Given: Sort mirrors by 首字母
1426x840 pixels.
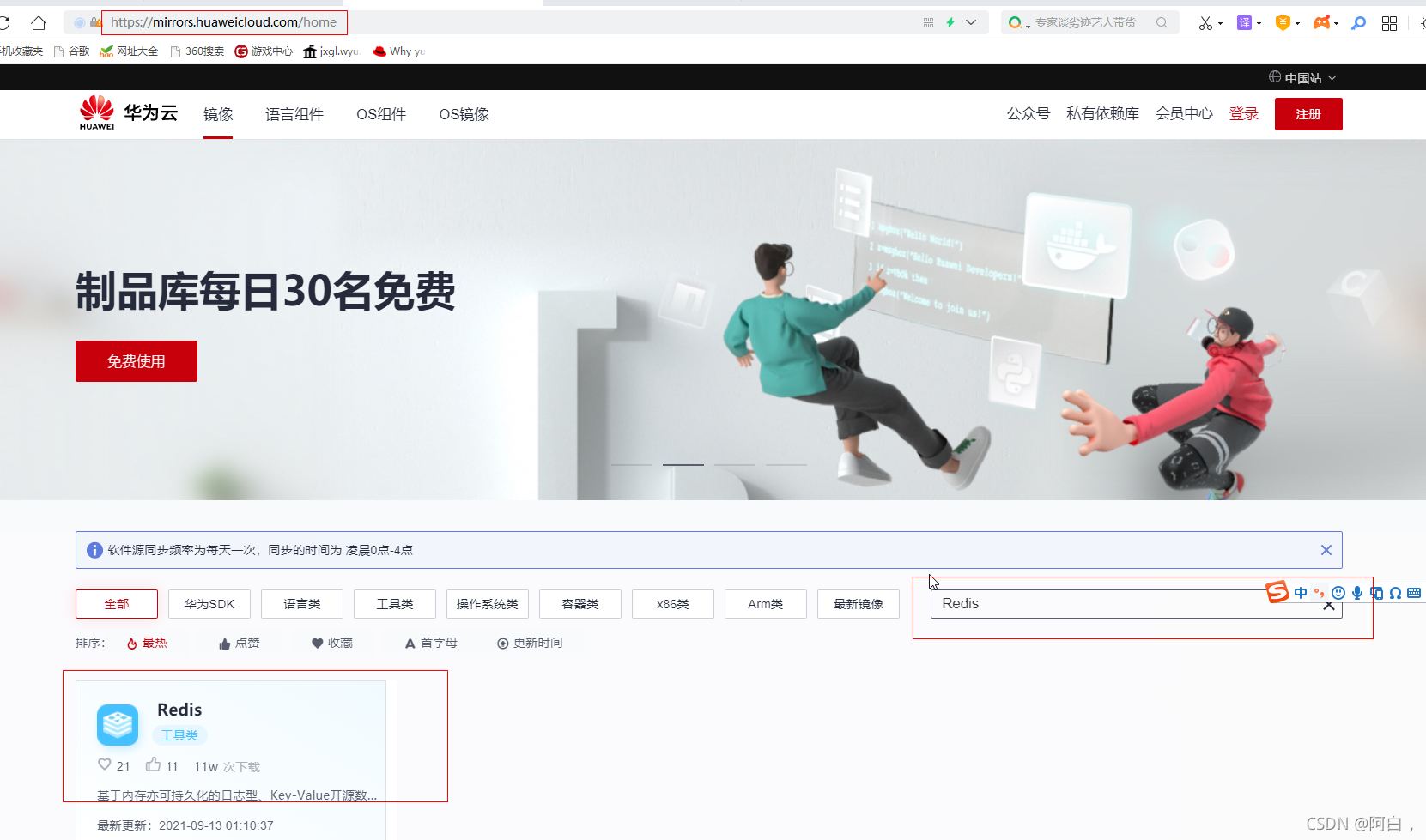Looking at the screenshot, I should [x=431, y=643].
